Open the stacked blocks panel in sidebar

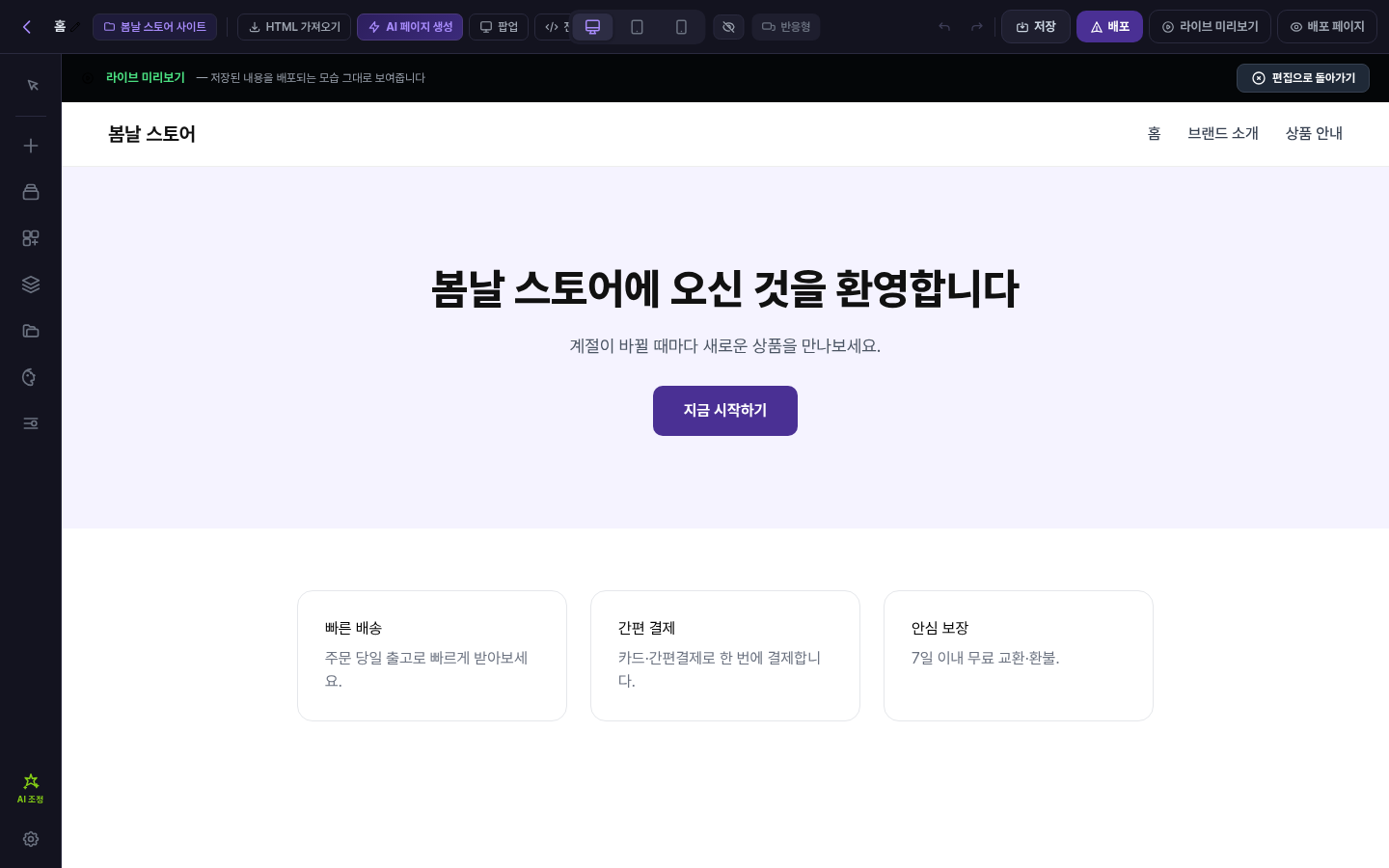31,192
